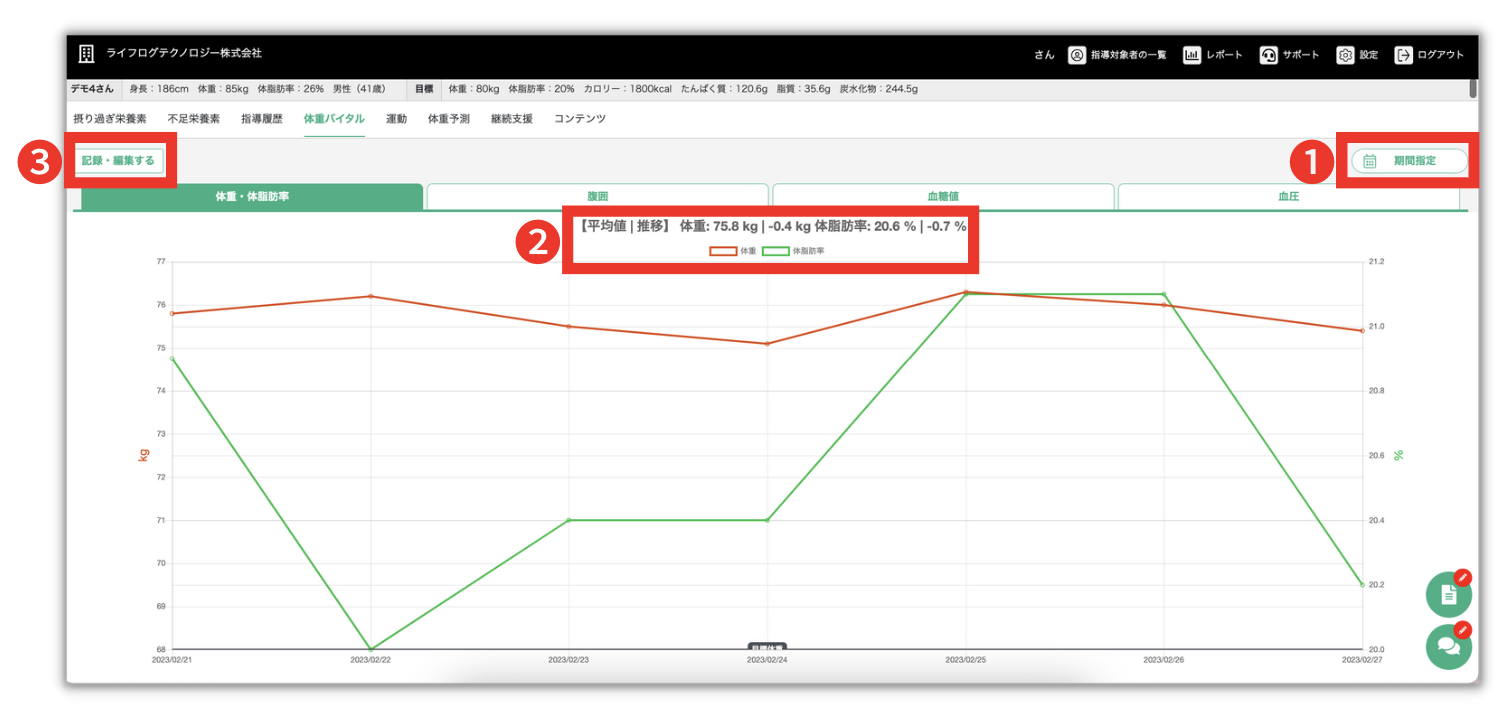Image resolution: width=1508 pixels, height=712 pixels.
Task: Open the レポート chart icon
Action: [x=1192, y=55]
